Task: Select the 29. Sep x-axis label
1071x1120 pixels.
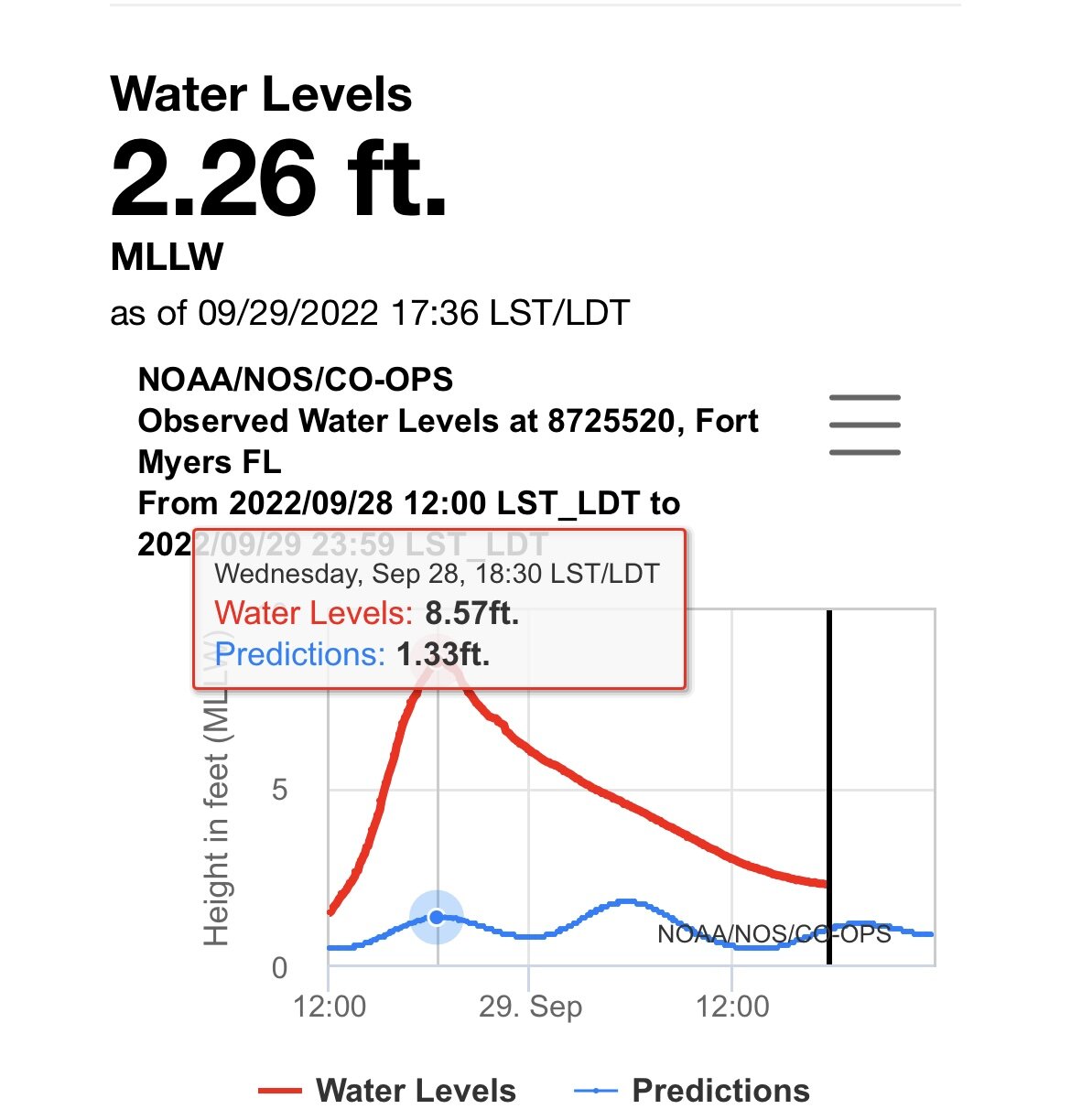Action: point(530,1007)
